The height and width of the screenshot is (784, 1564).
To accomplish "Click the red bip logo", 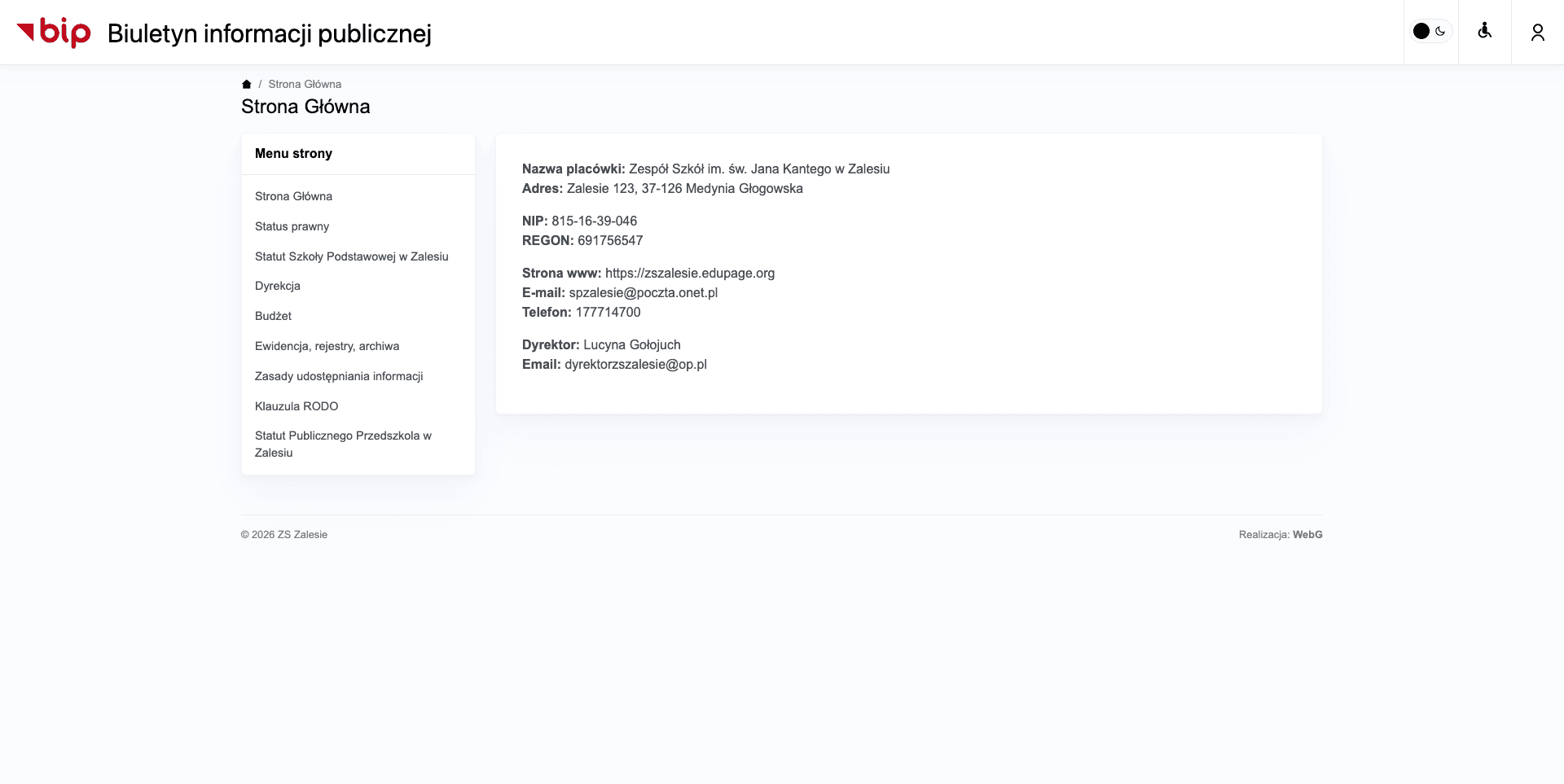I will click(x=54, y=33).
